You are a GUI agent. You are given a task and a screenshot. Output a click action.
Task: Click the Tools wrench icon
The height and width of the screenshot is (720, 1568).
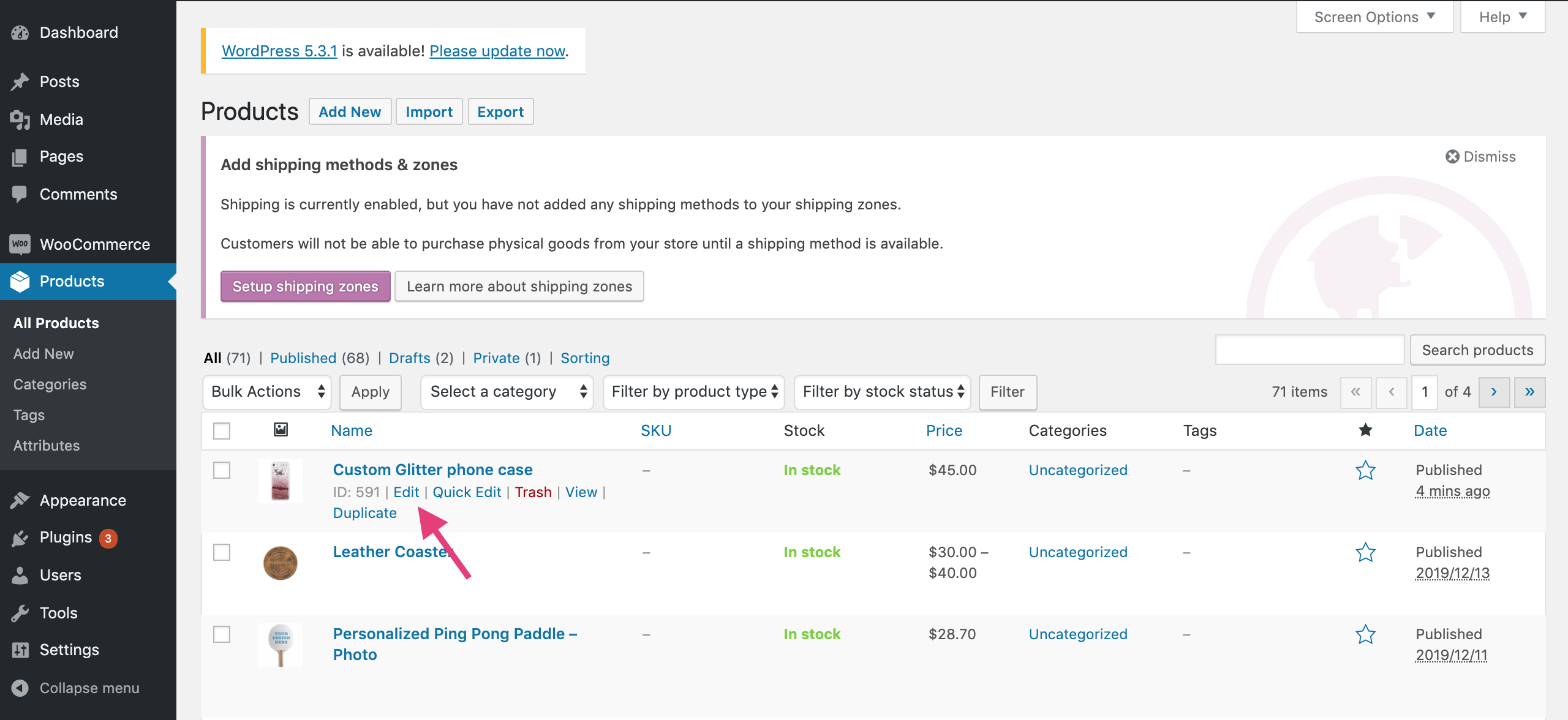pos(20,612)
